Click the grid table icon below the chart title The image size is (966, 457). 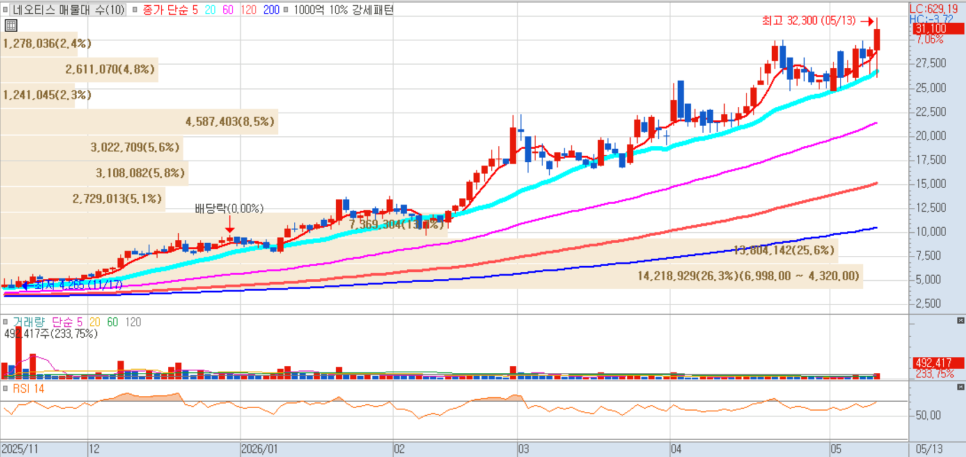[x=10, y=25]
